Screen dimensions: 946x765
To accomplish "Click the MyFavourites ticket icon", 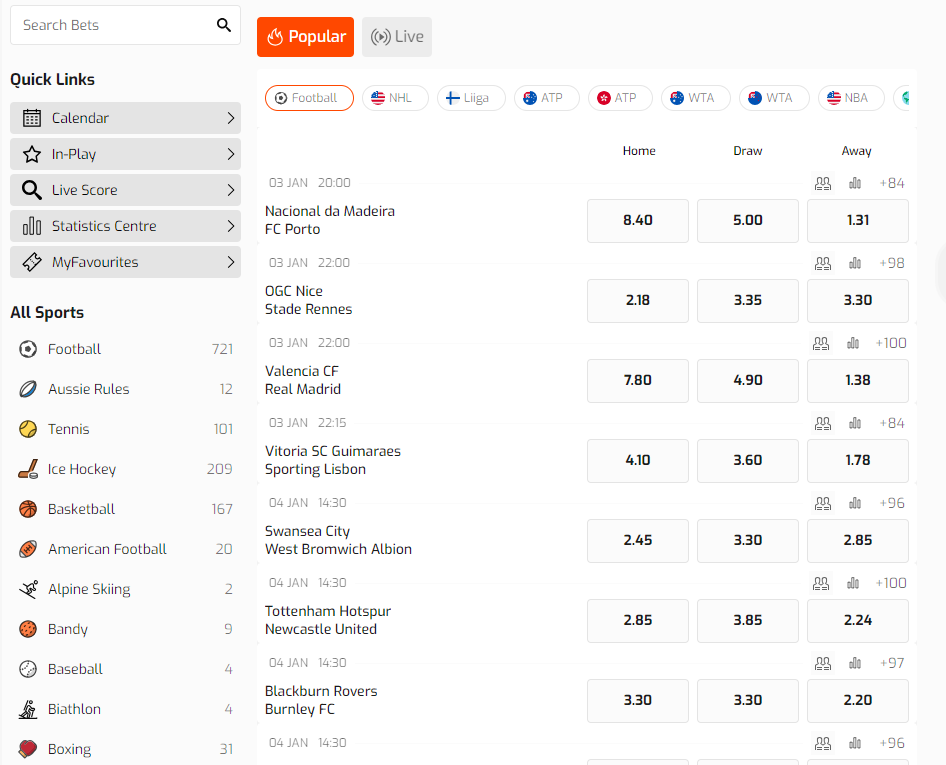I will coord(32,262).
